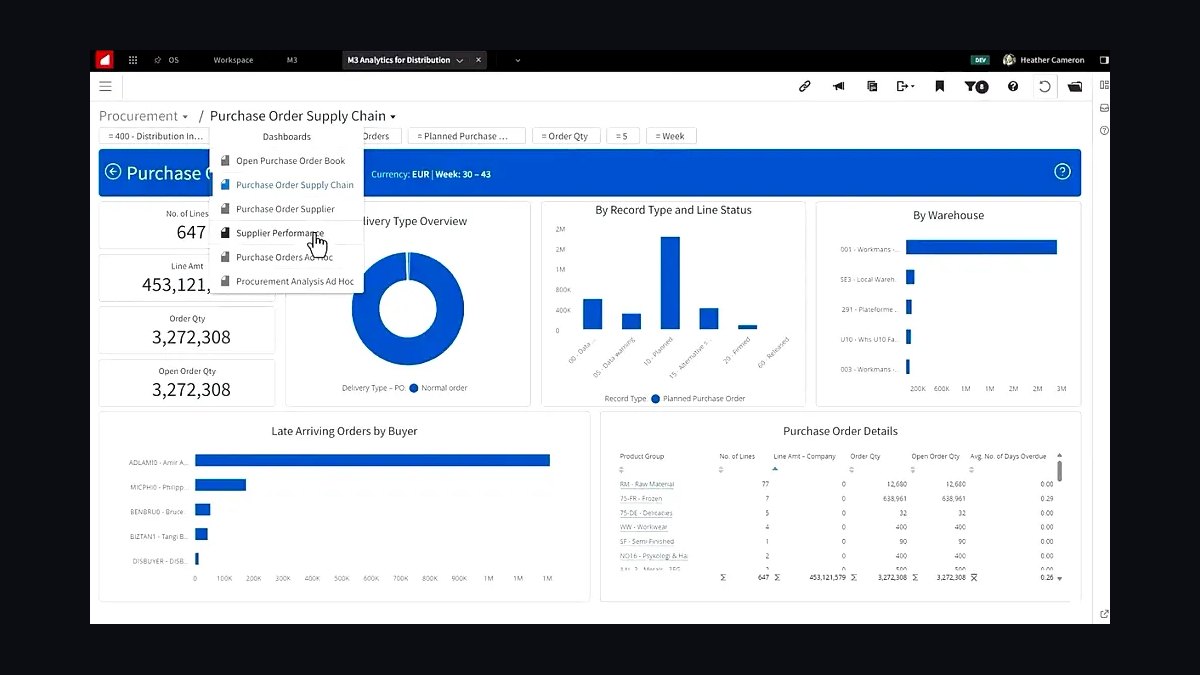Click the bookmark icon in toolbar
This screenshot has height=675, width=1200.
tap(940, 87)
